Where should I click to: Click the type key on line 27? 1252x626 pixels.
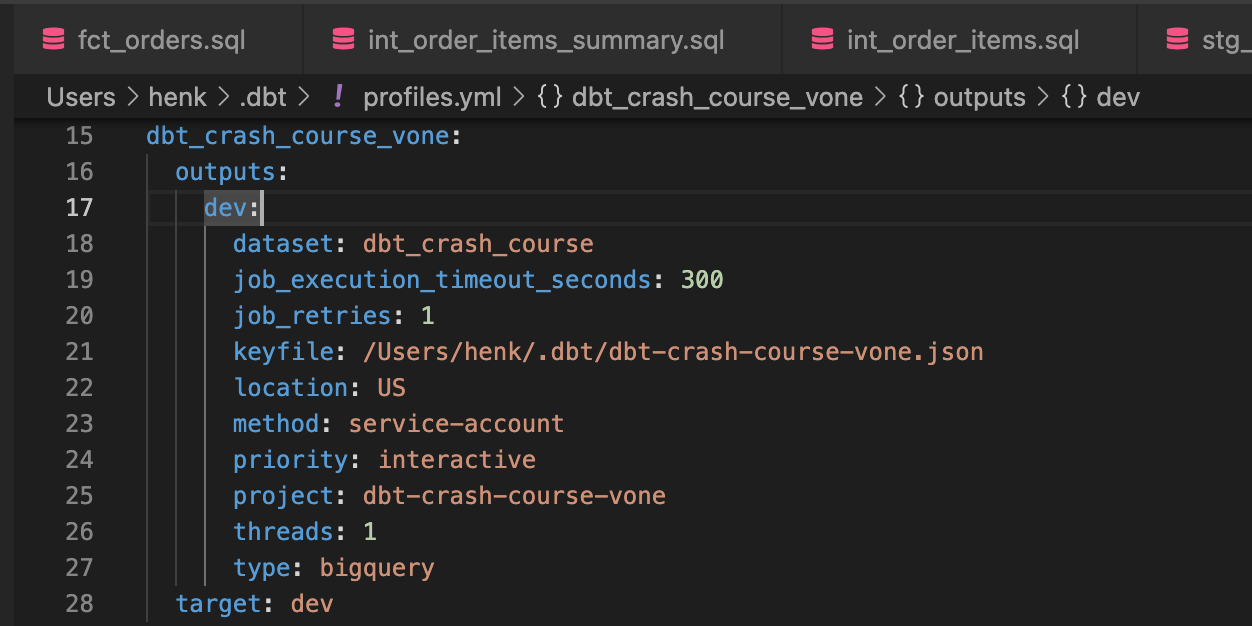262,567
